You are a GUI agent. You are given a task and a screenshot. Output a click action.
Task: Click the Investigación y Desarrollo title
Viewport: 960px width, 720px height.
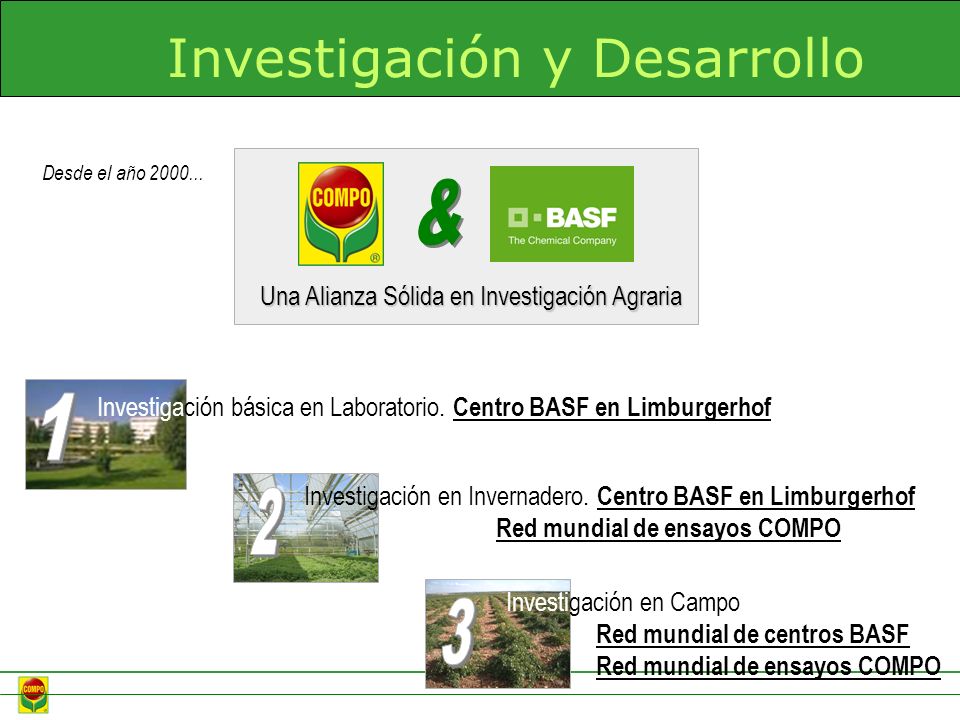pyautogui.click(x=516, y=58)
